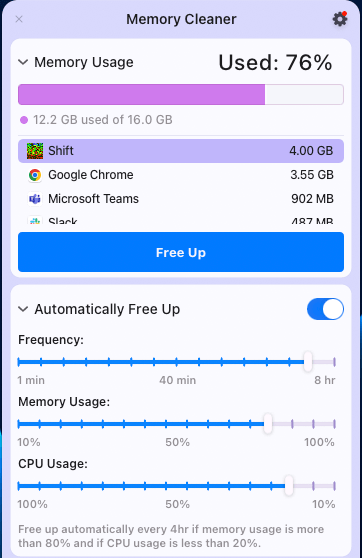
Task: Click the Shift app icon
Action: [x=35, y=151]
